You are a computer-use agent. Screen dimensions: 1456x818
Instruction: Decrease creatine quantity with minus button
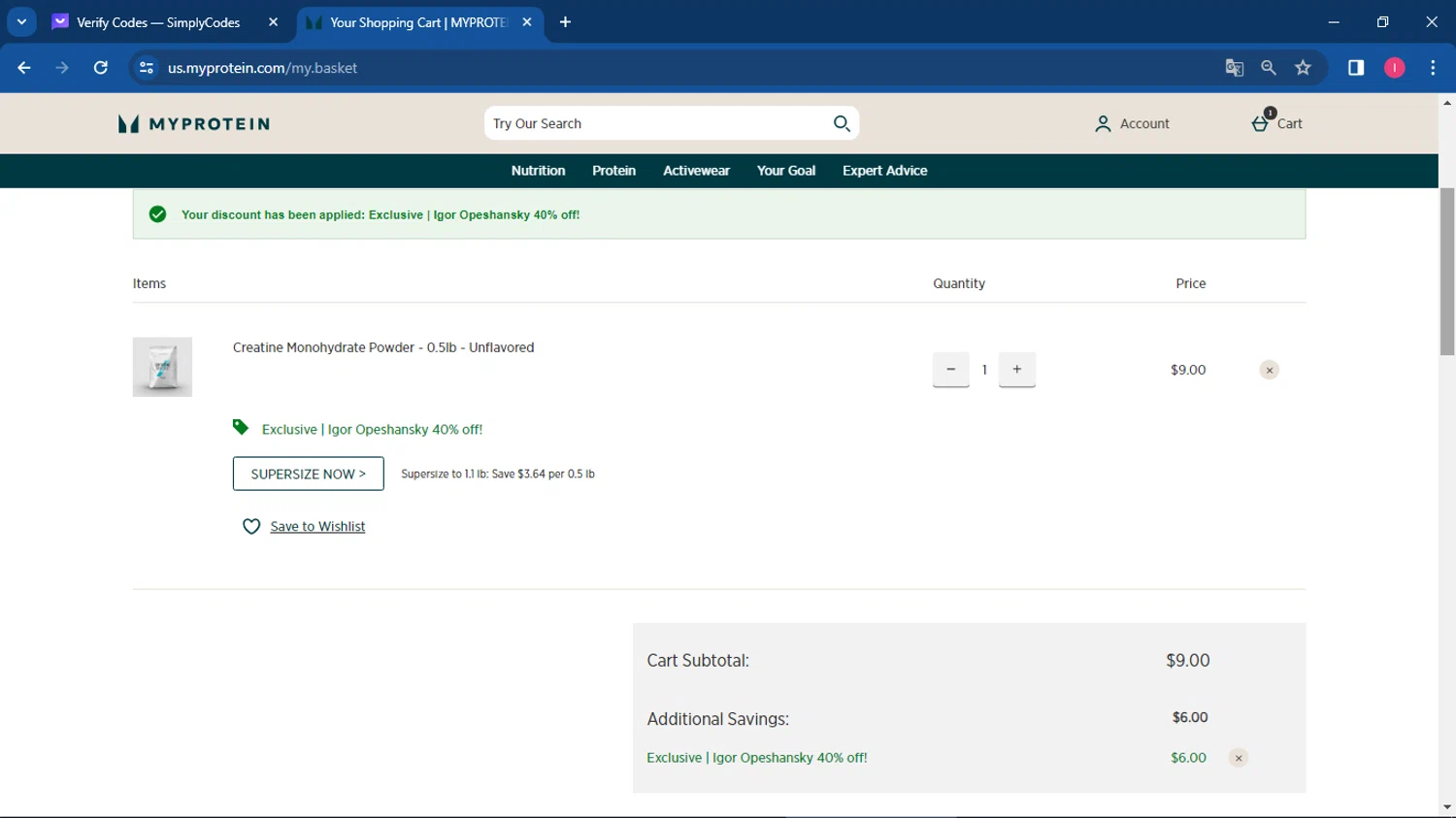[x=951, y=369]
